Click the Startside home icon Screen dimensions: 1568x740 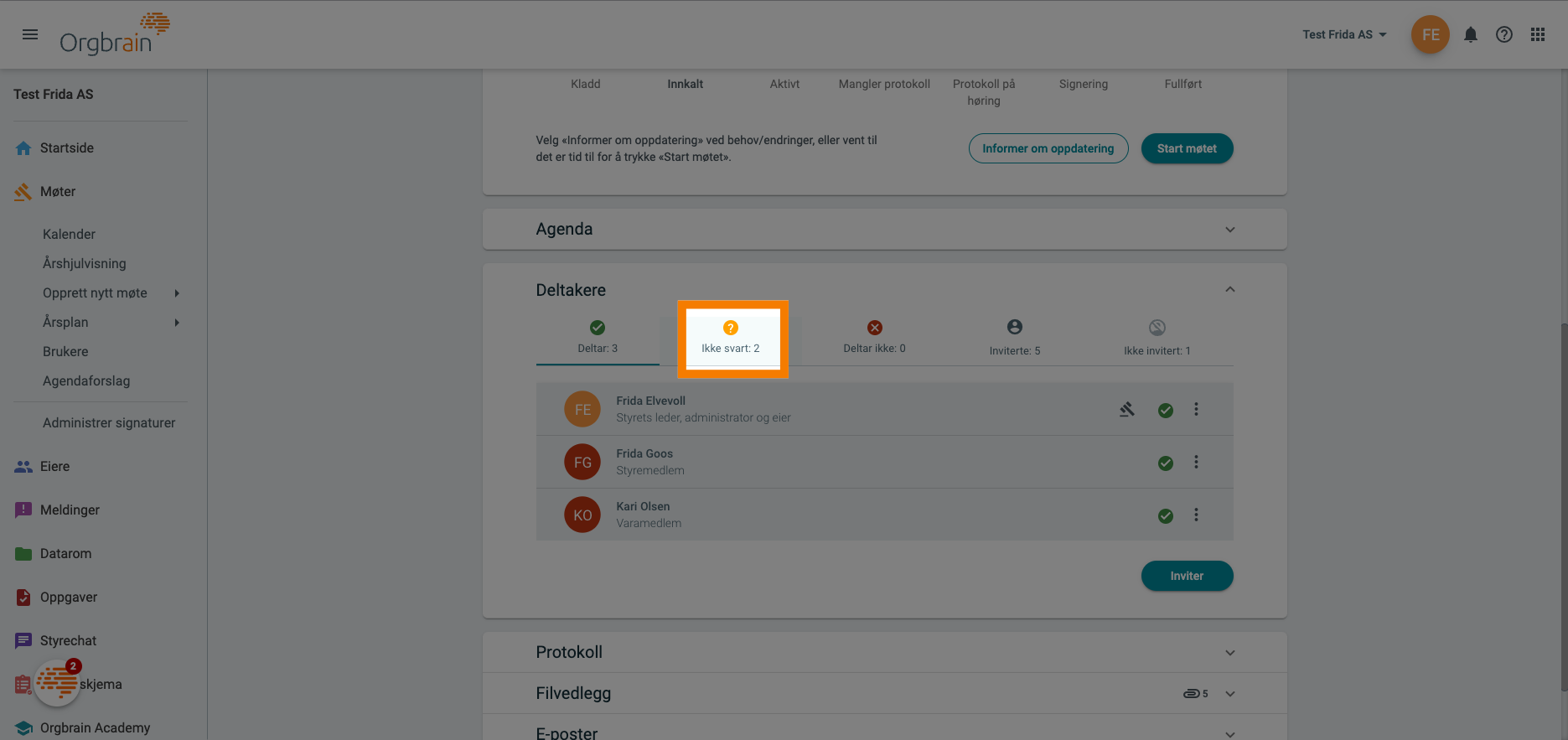(x=23, y=148)
